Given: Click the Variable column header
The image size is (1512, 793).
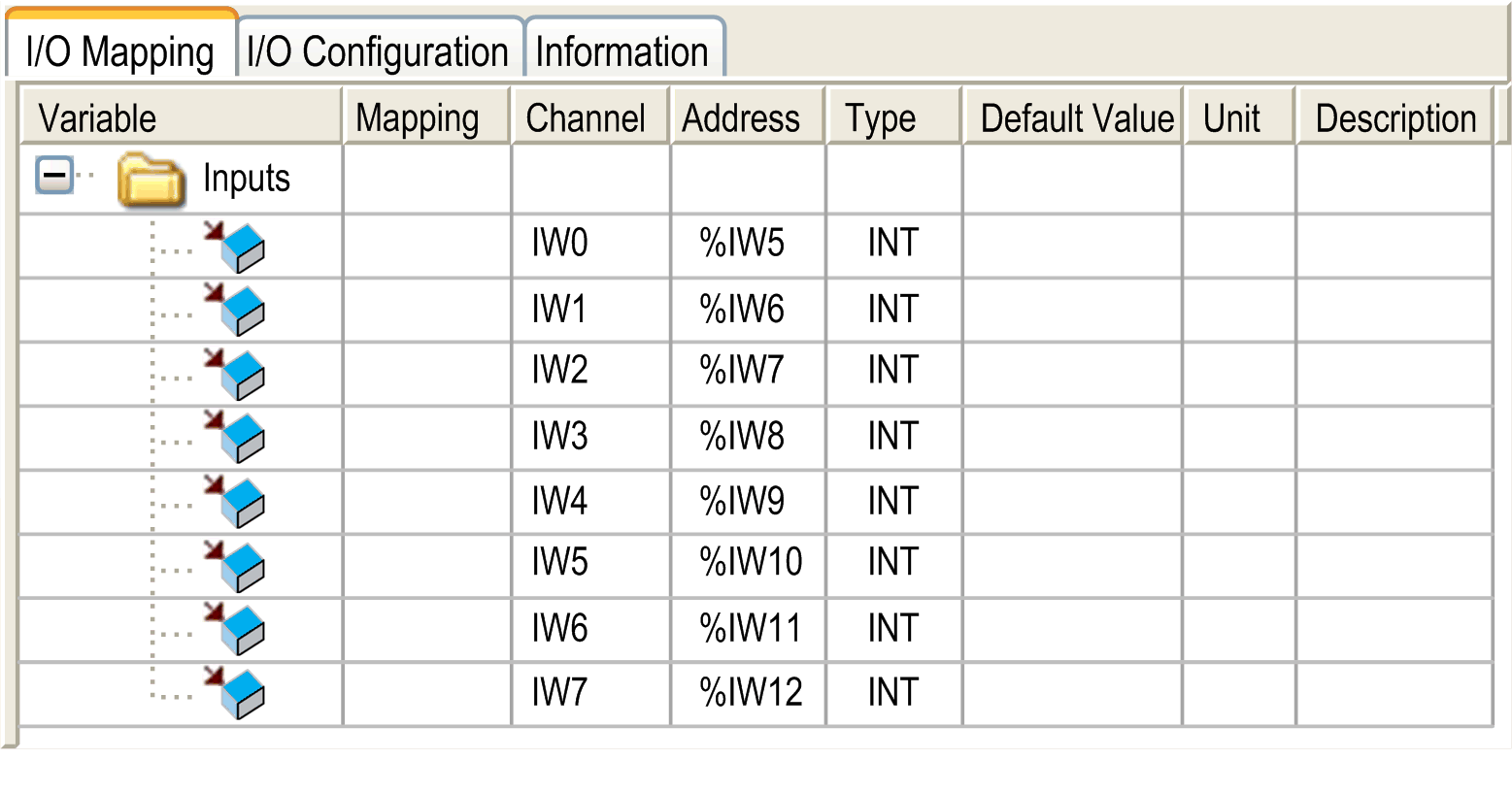Looking at the screenshot, I should 181,118.
